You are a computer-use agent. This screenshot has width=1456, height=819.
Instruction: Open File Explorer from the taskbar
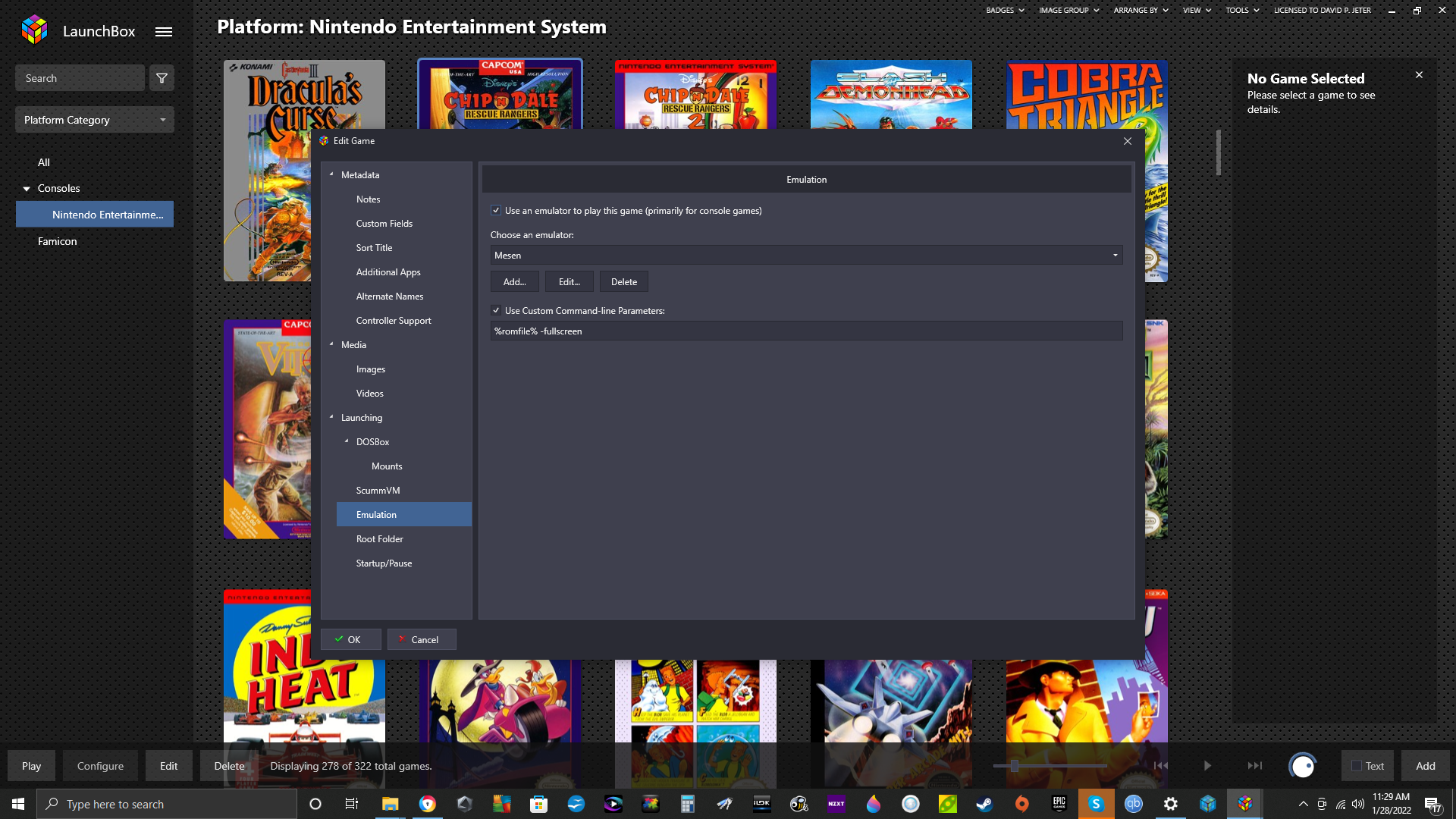click(x=390, y=805)
